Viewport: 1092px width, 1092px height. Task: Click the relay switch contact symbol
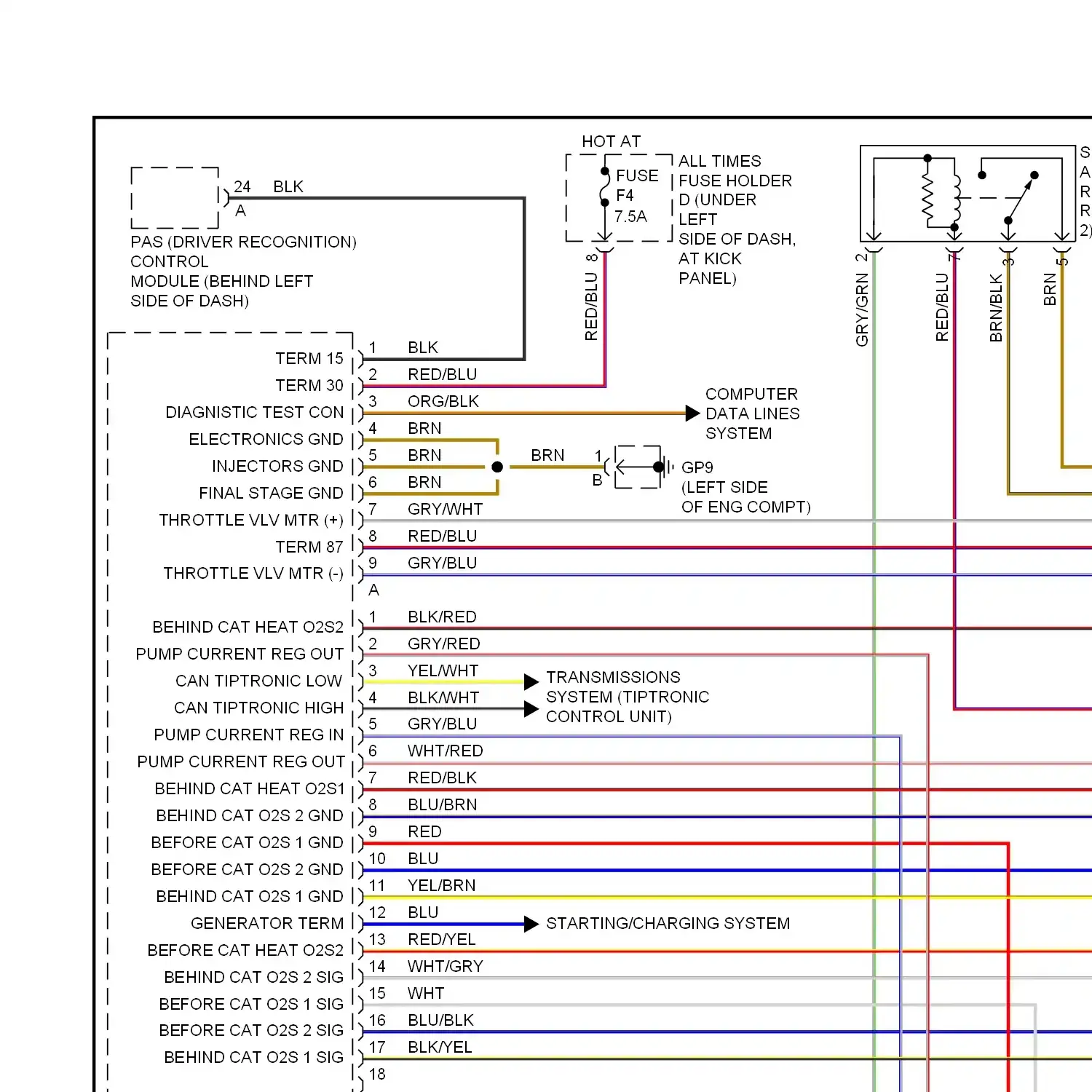(1020, 197)
